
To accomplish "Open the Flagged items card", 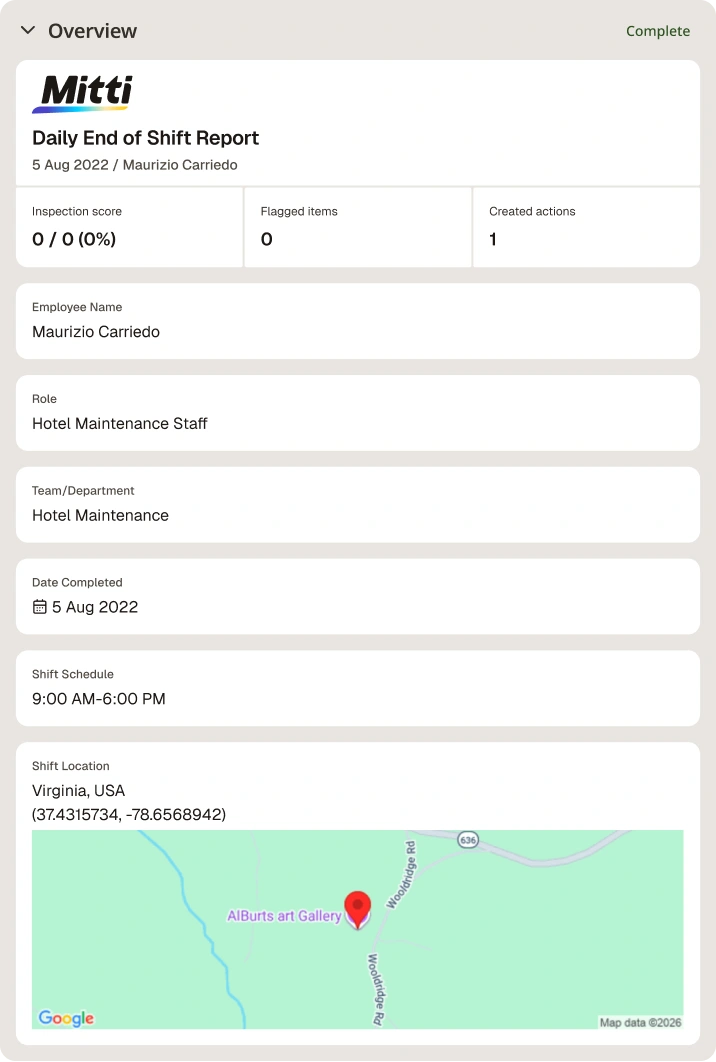I will coord(358,227).
